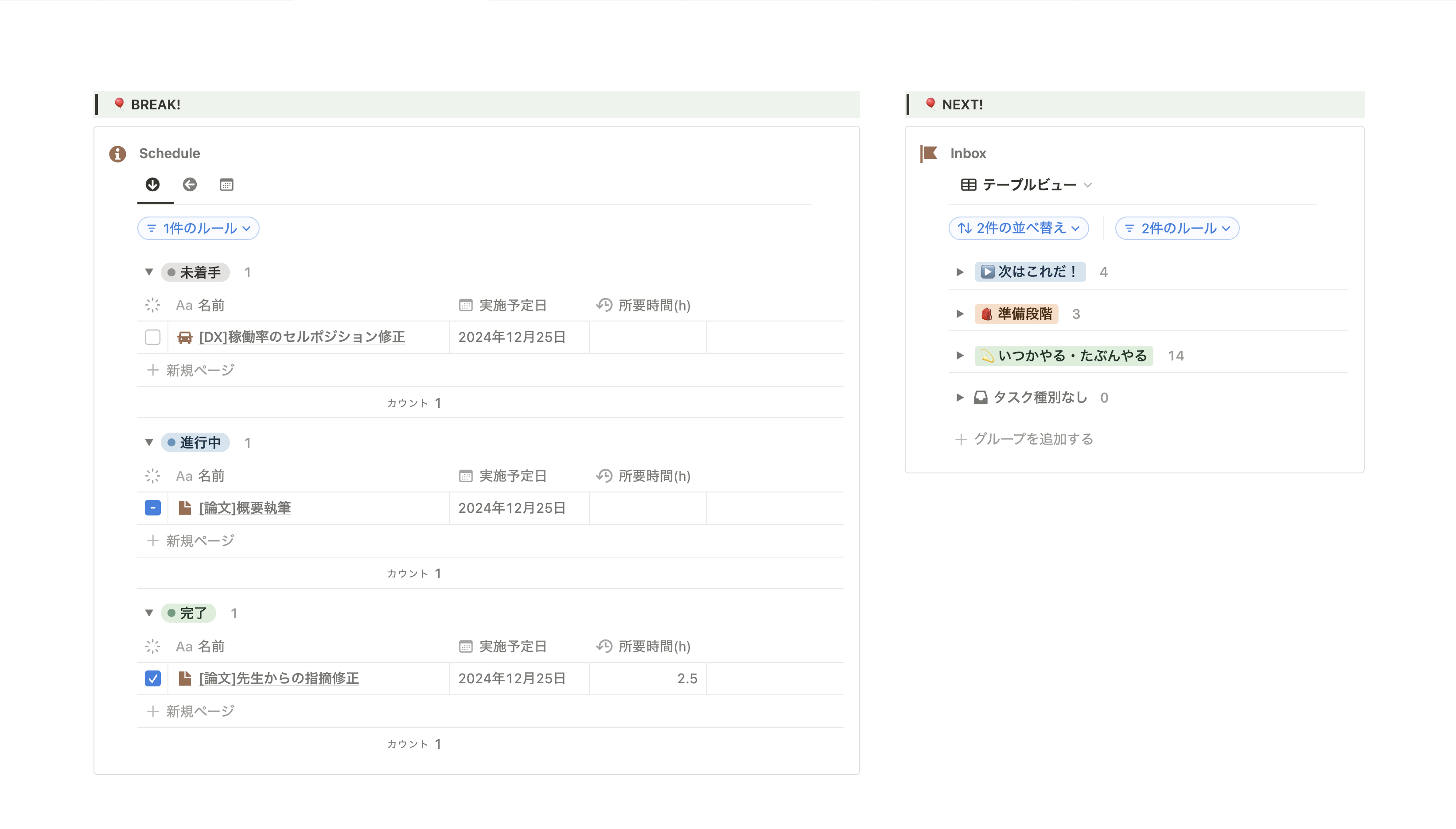
Task: Toggle the in-progress checkbox on [論文]概要執筆
Action: pos(152,508)
